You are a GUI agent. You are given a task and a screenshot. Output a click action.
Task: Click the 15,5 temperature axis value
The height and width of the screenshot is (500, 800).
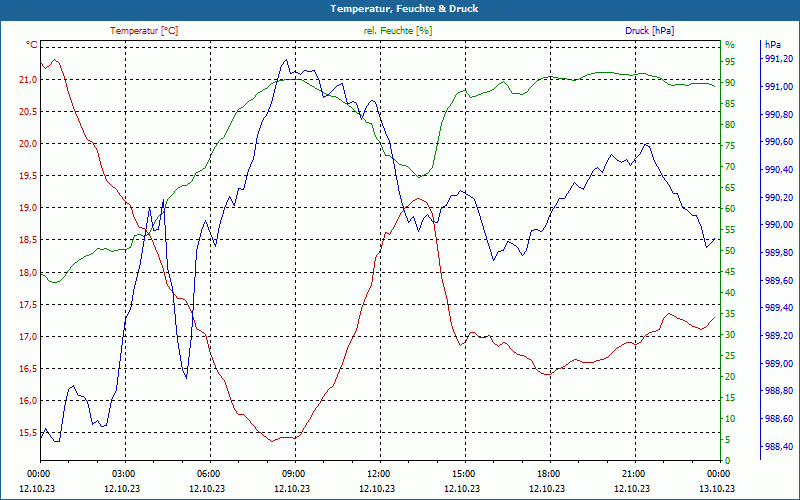tap(29, 433)
